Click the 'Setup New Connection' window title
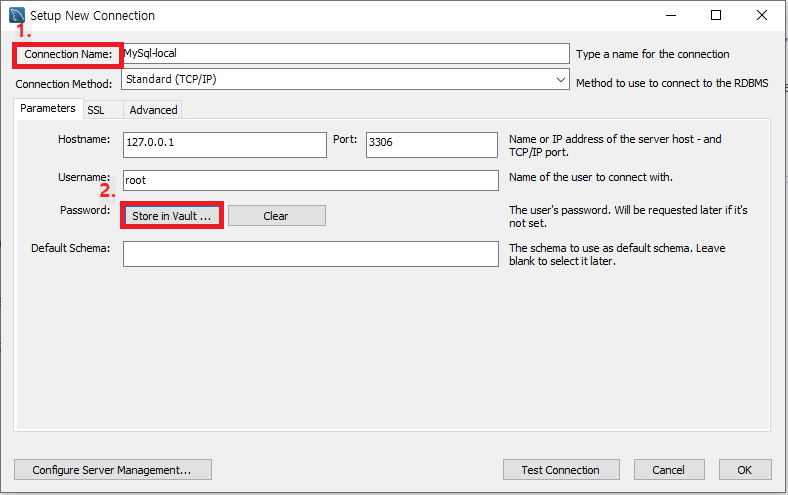788x495 pixels. tap(92, 16)
